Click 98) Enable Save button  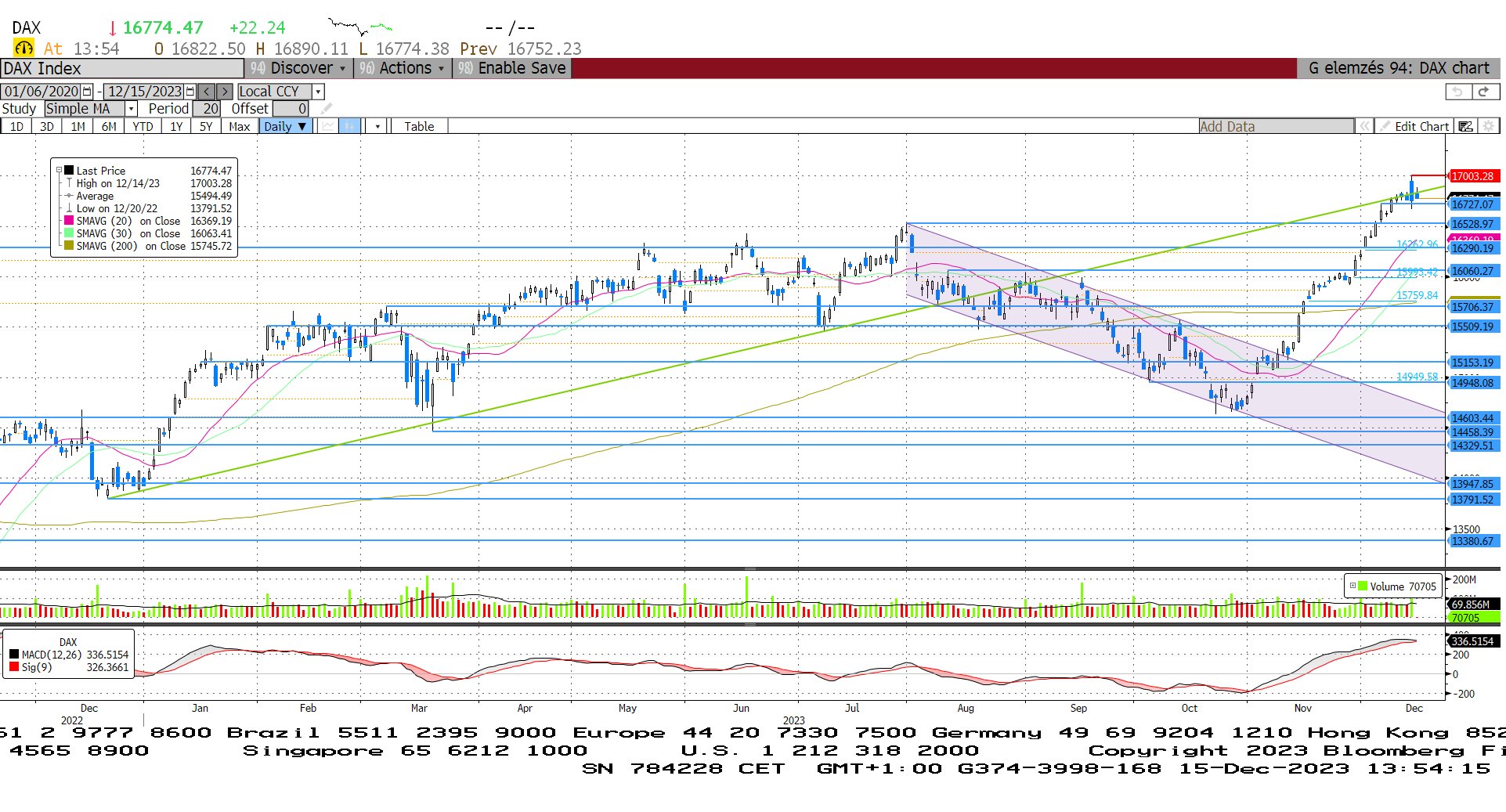512,68
